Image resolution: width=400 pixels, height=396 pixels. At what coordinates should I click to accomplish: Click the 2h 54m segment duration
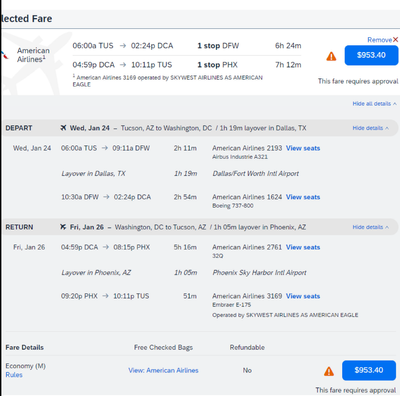[185, 197]
